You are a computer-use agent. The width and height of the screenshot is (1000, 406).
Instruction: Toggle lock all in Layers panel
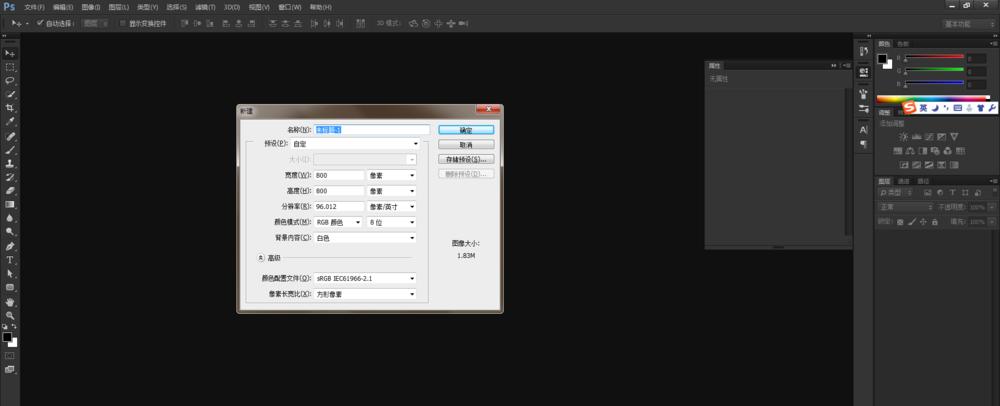coord(934,222)
